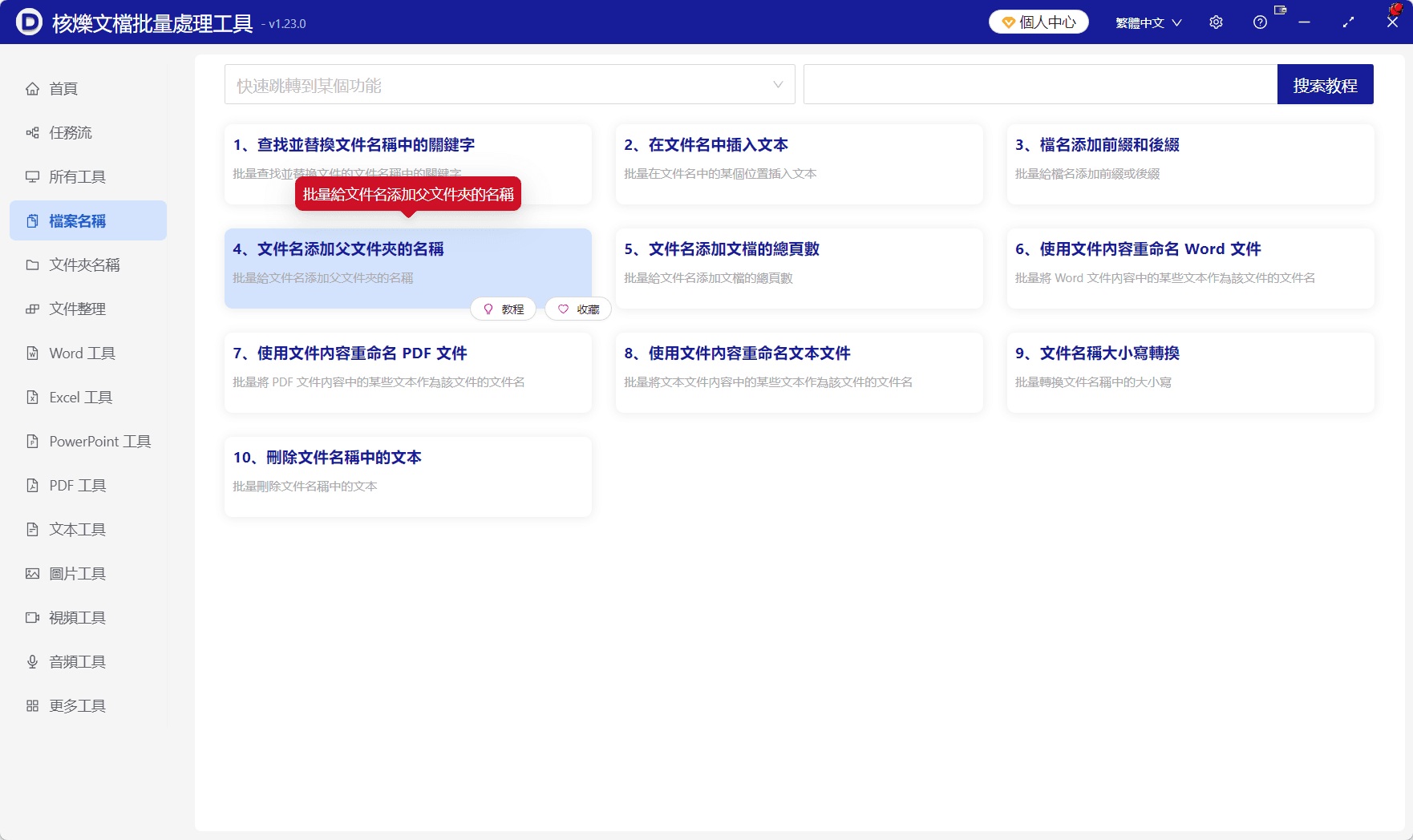Image resolution: width=1413 pixels, height=840 pixels.
Task: Open 圖片工具 in the sidebar
Action: pyautogui.click(x=88, y=574)
